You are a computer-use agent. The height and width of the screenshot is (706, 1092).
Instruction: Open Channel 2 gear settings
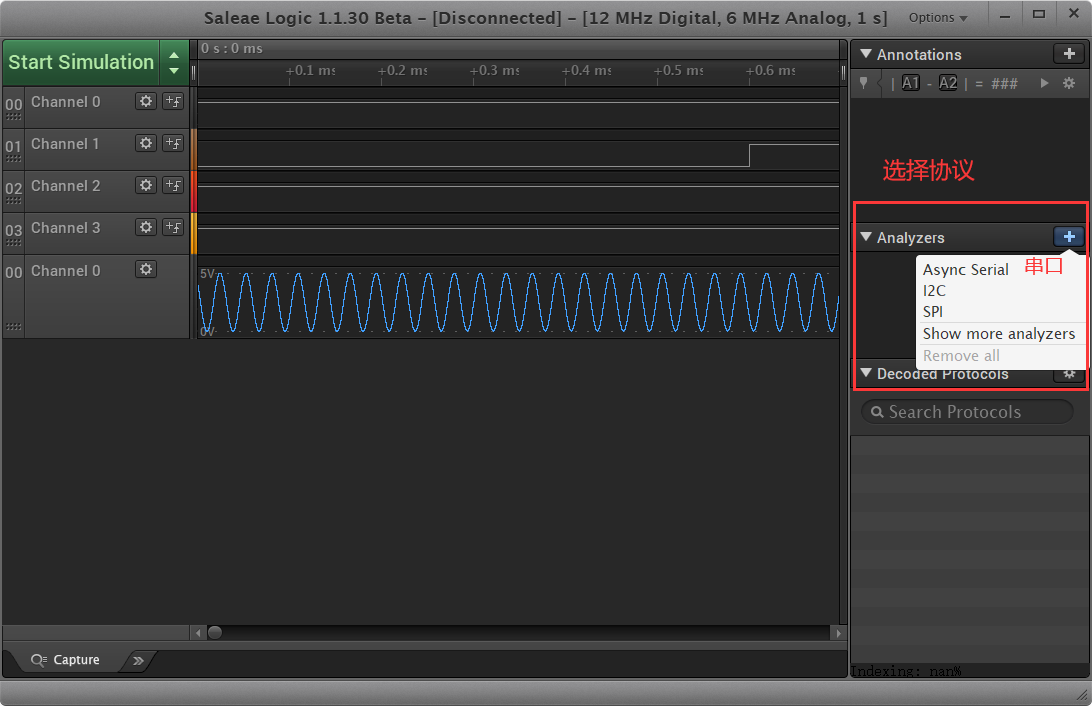point(146,185)
